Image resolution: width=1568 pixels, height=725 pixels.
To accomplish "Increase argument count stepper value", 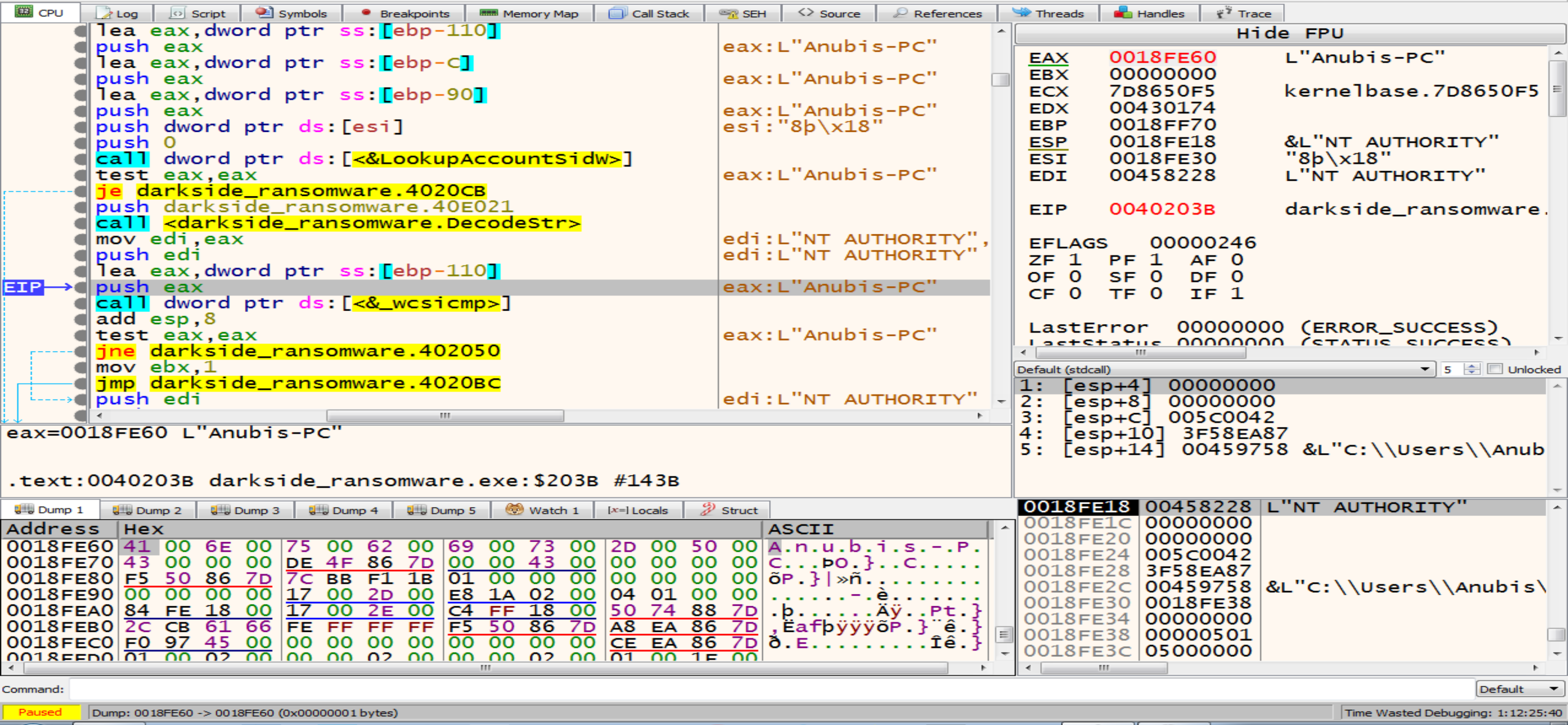I will tap(1472, 366).
